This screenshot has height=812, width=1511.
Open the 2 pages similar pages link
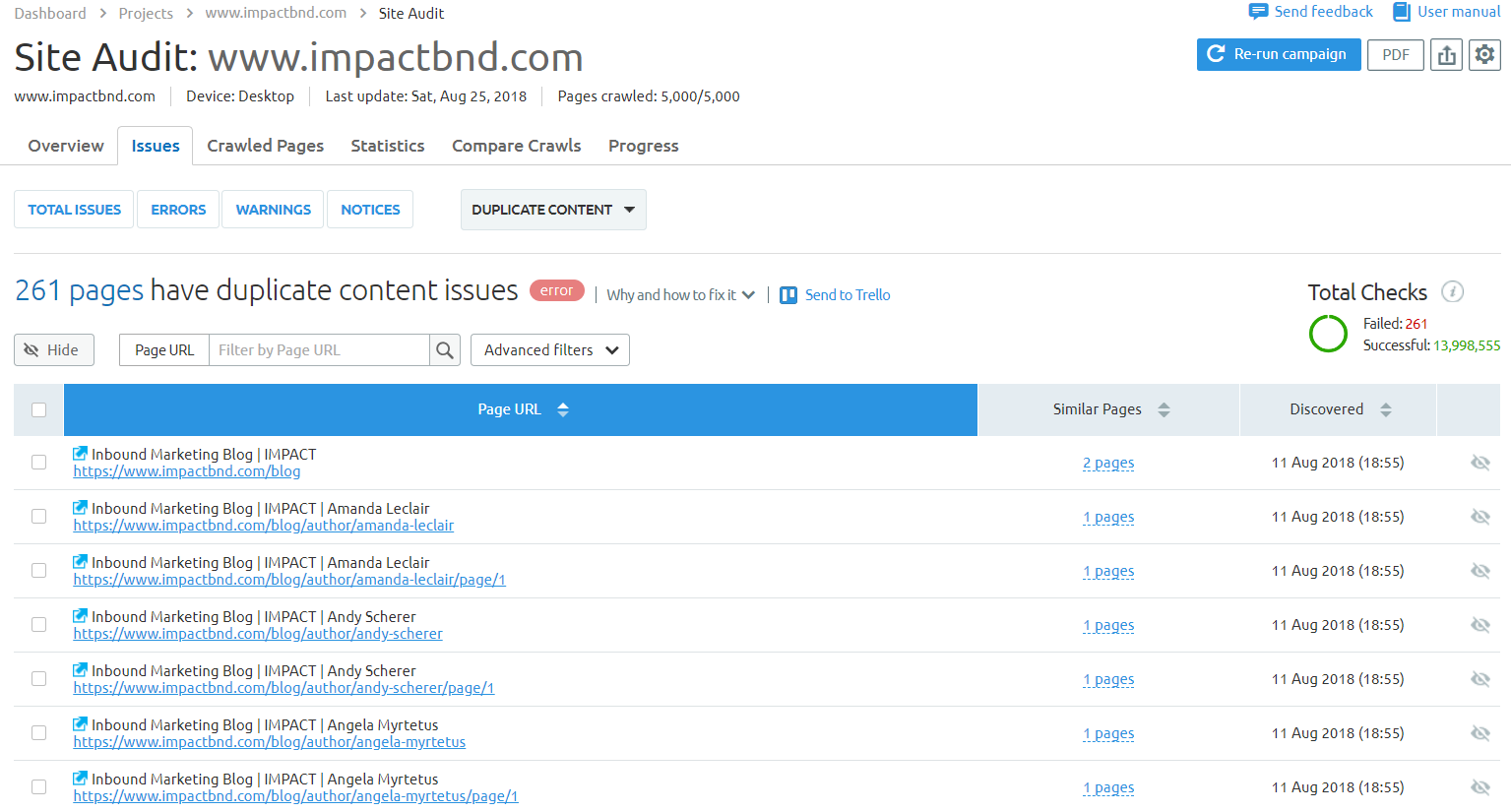pyautogui.click(x=1108, y=463)
